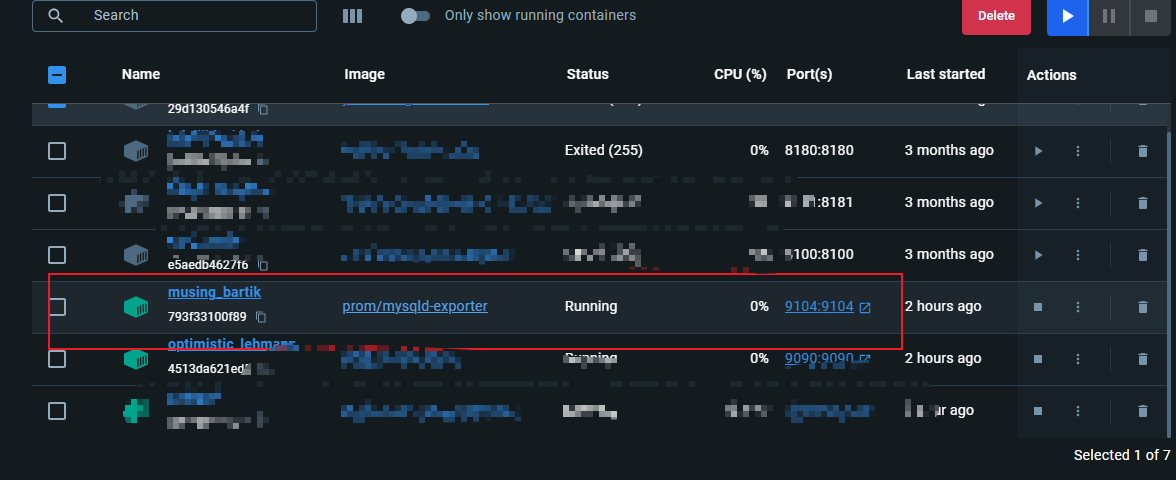The width and height of the screenshot is (1176, 480).
Task: Click the pause button in top toolbar
Action: (1108, 16)
